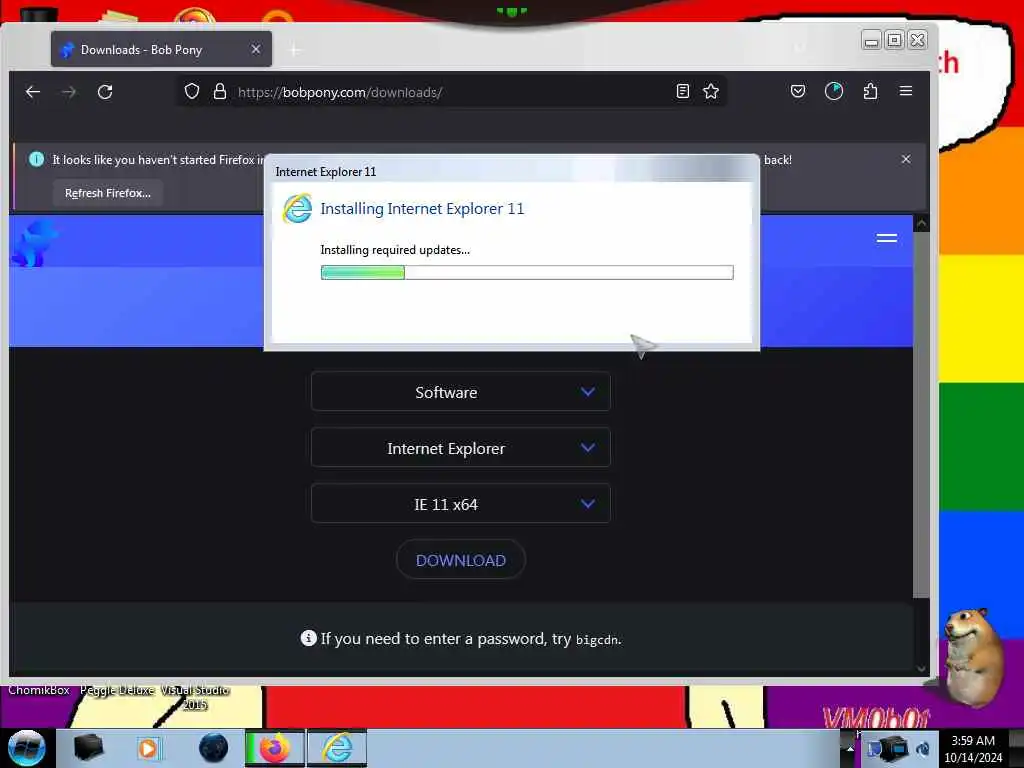The width and height of the screenshot is (1024, 768).
Task: Click the 'Installing Internet Explorer 11' heading
Action: 422,208
